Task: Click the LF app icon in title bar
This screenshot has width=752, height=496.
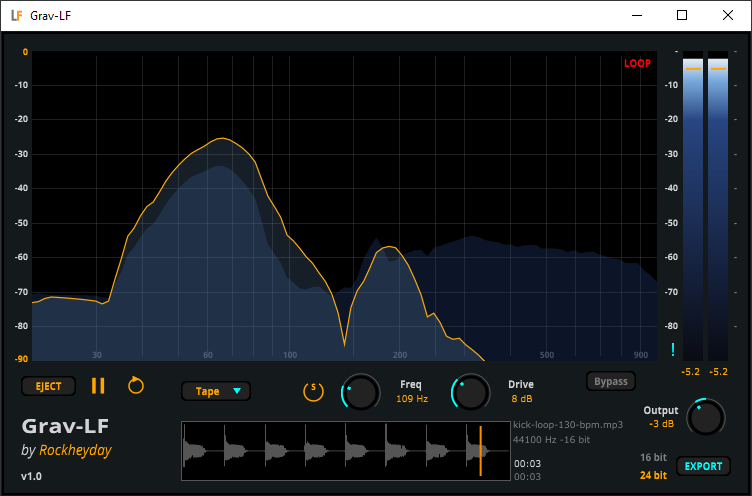Action: click(x=16, y=16)
